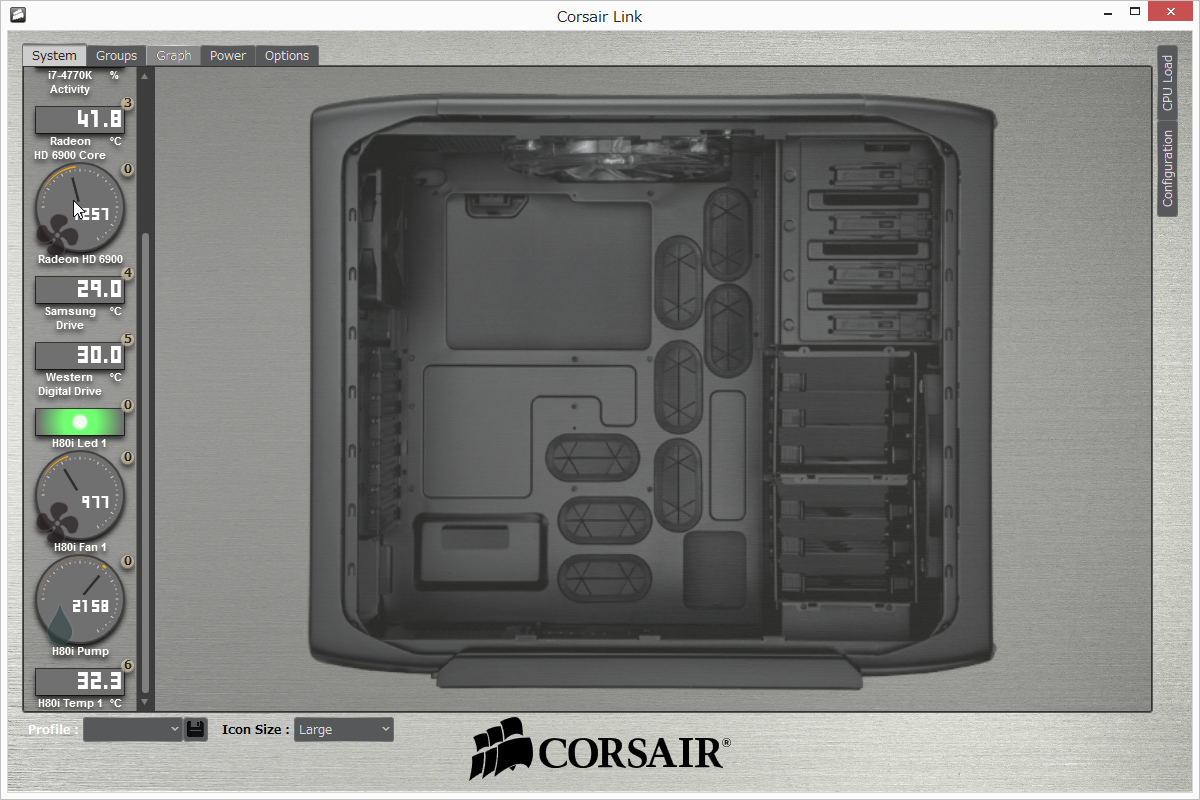Click the sensor list scrollbar thumb
Image resolution: width=1200 pixels, height=800 pixels.
click(x=145, y=462)
